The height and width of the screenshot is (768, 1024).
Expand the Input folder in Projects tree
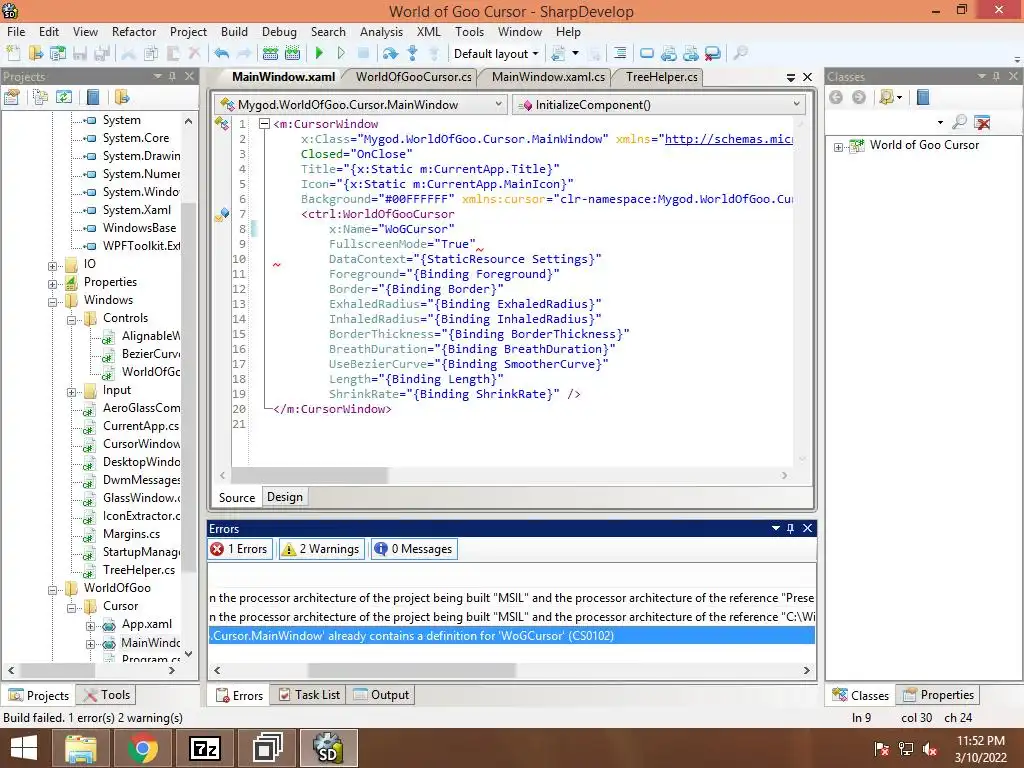(71, 392)
